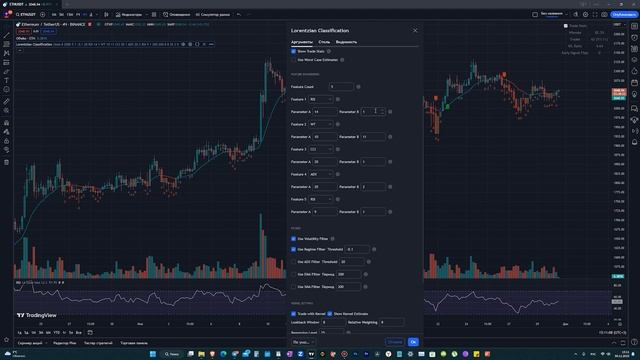Click info icon next to Feature Count

[x=358, y=87]
